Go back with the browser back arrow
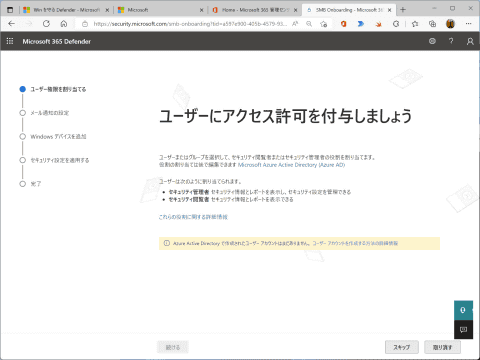 coord(11,24)
